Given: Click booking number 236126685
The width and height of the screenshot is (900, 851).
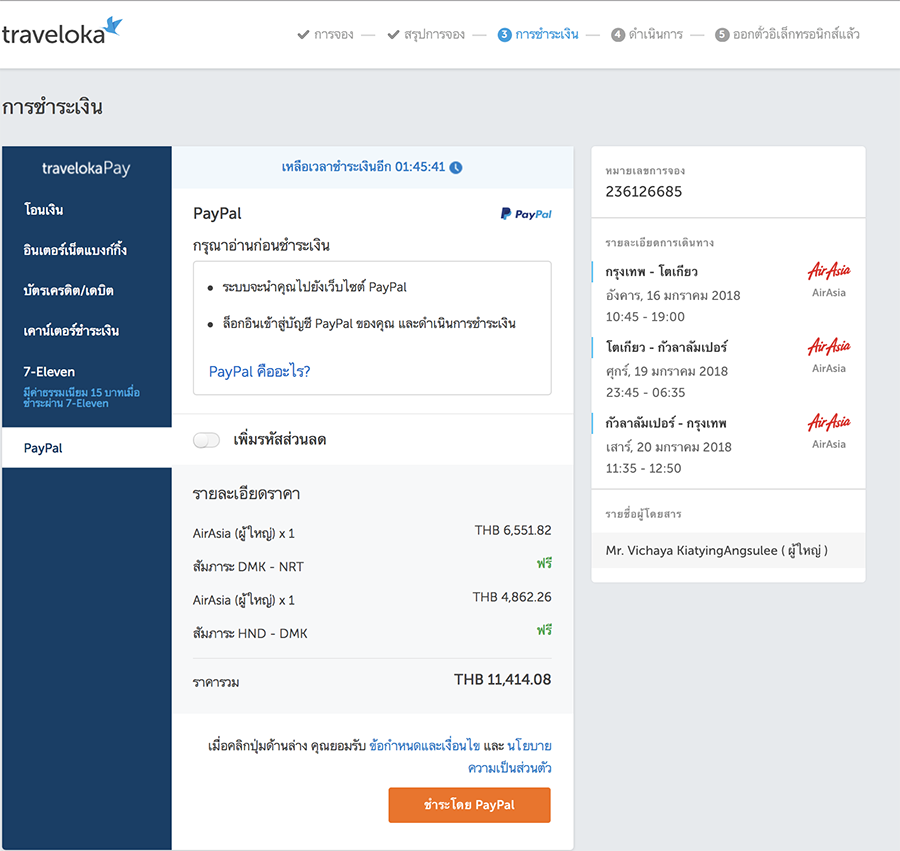Looking at the screenshot, I should (x=644, y=192).
